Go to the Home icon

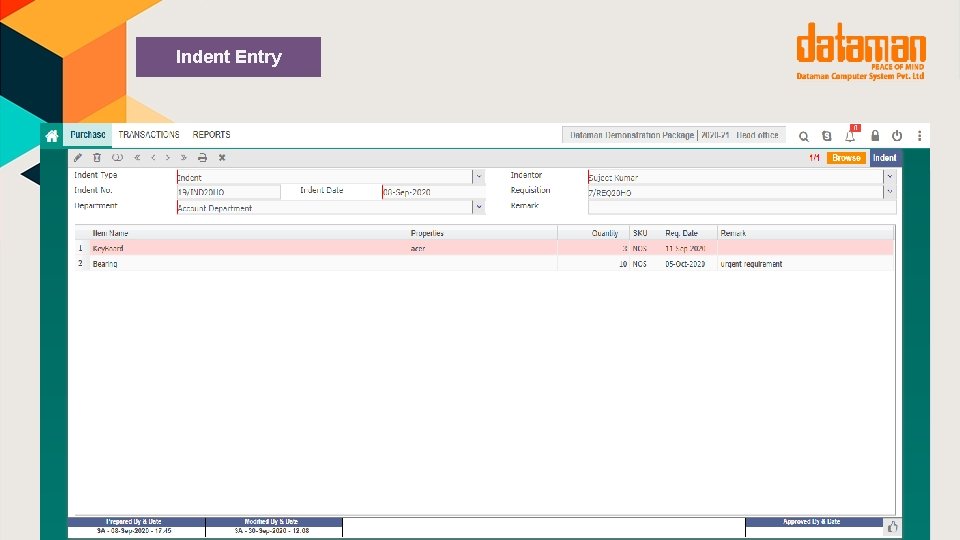(x=52, y=135)
